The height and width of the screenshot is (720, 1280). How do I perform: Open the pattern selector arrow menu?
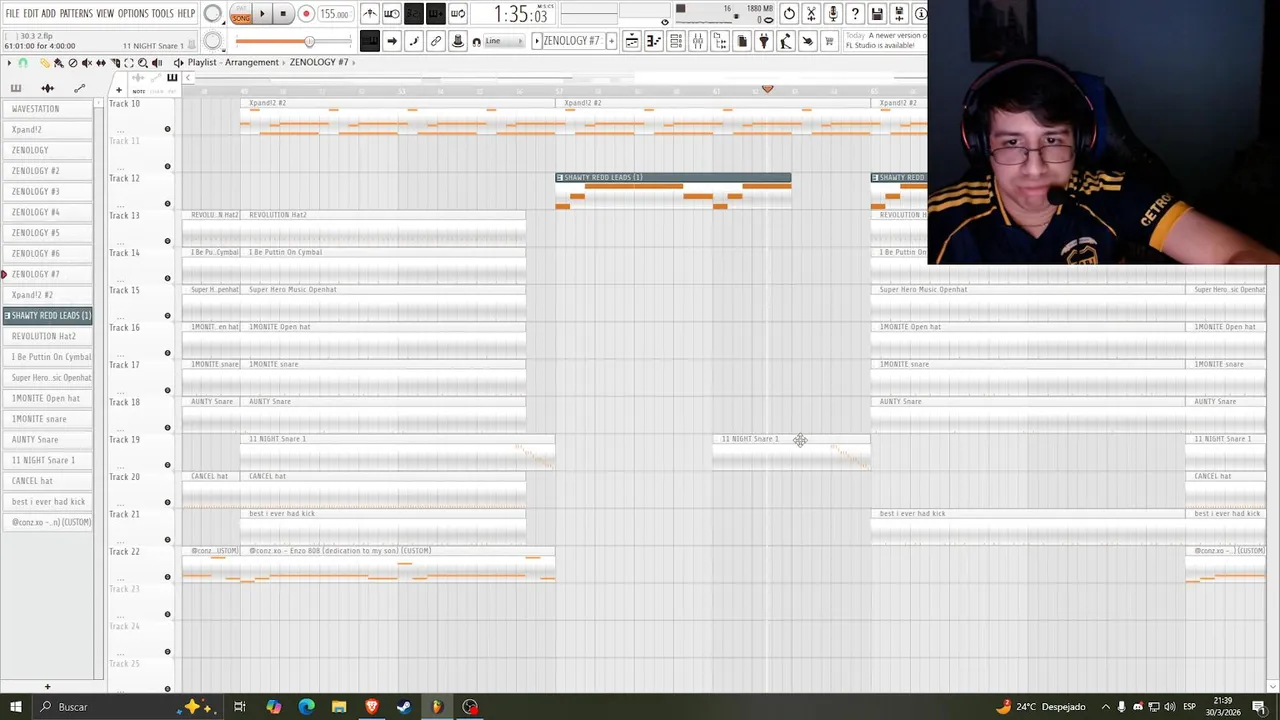coord(537,41)
